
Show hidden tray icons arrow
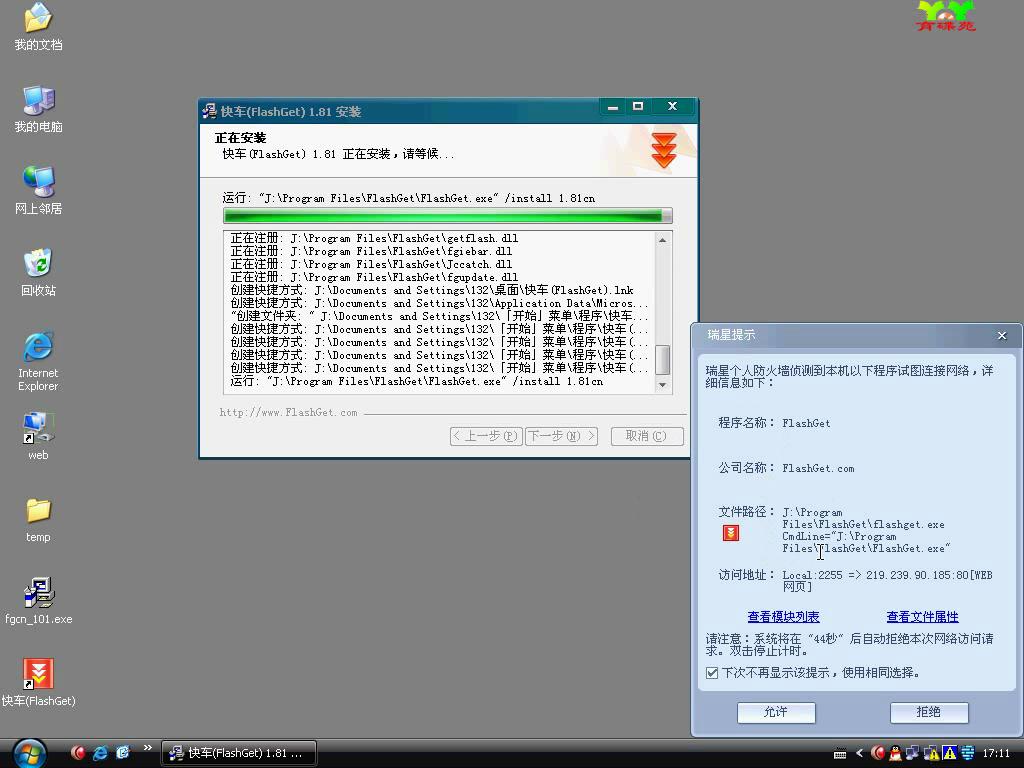tap(859, 754)
